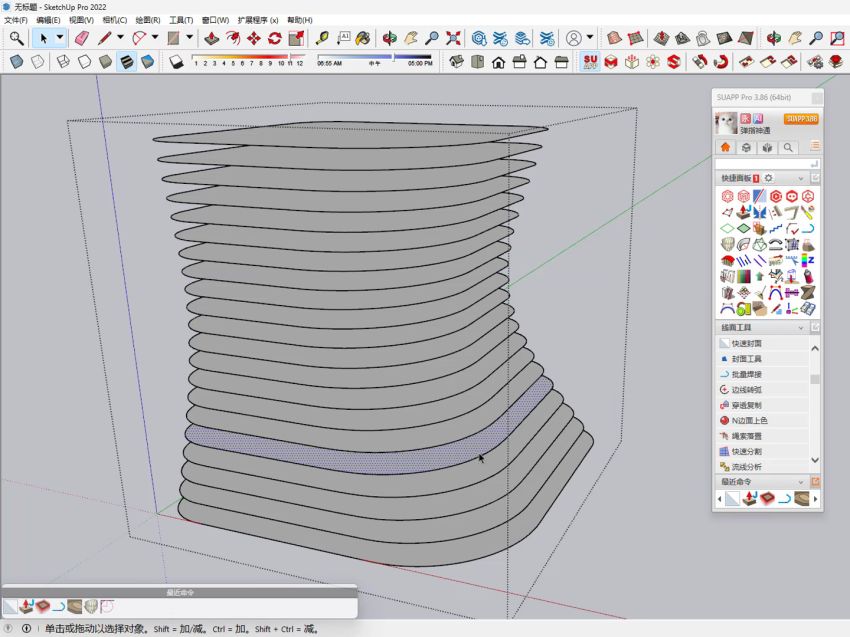This screenshot has height=637, width=850.
Task: Select the Offset tool
Action: click(233, 38)
